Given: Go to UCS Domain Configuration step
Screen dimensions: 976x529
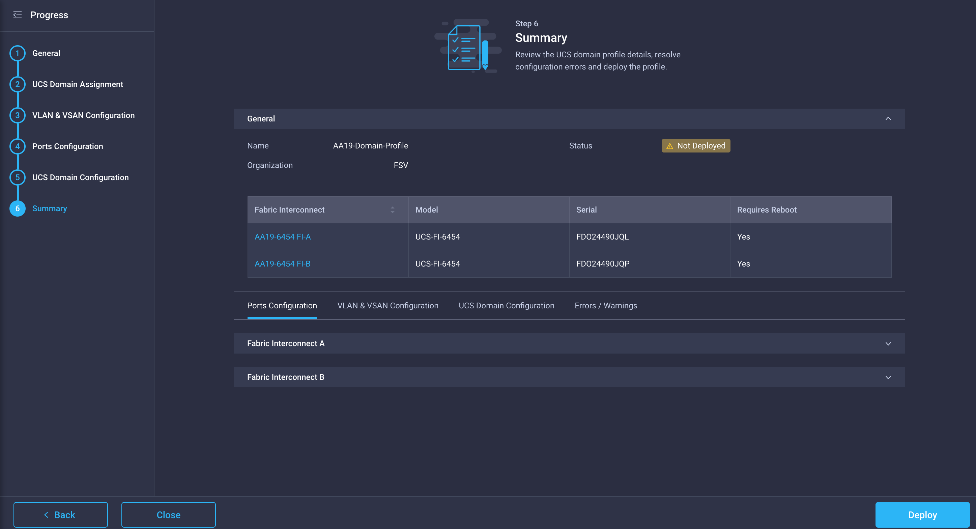Looking at the screenshot, I should [81, 177].
